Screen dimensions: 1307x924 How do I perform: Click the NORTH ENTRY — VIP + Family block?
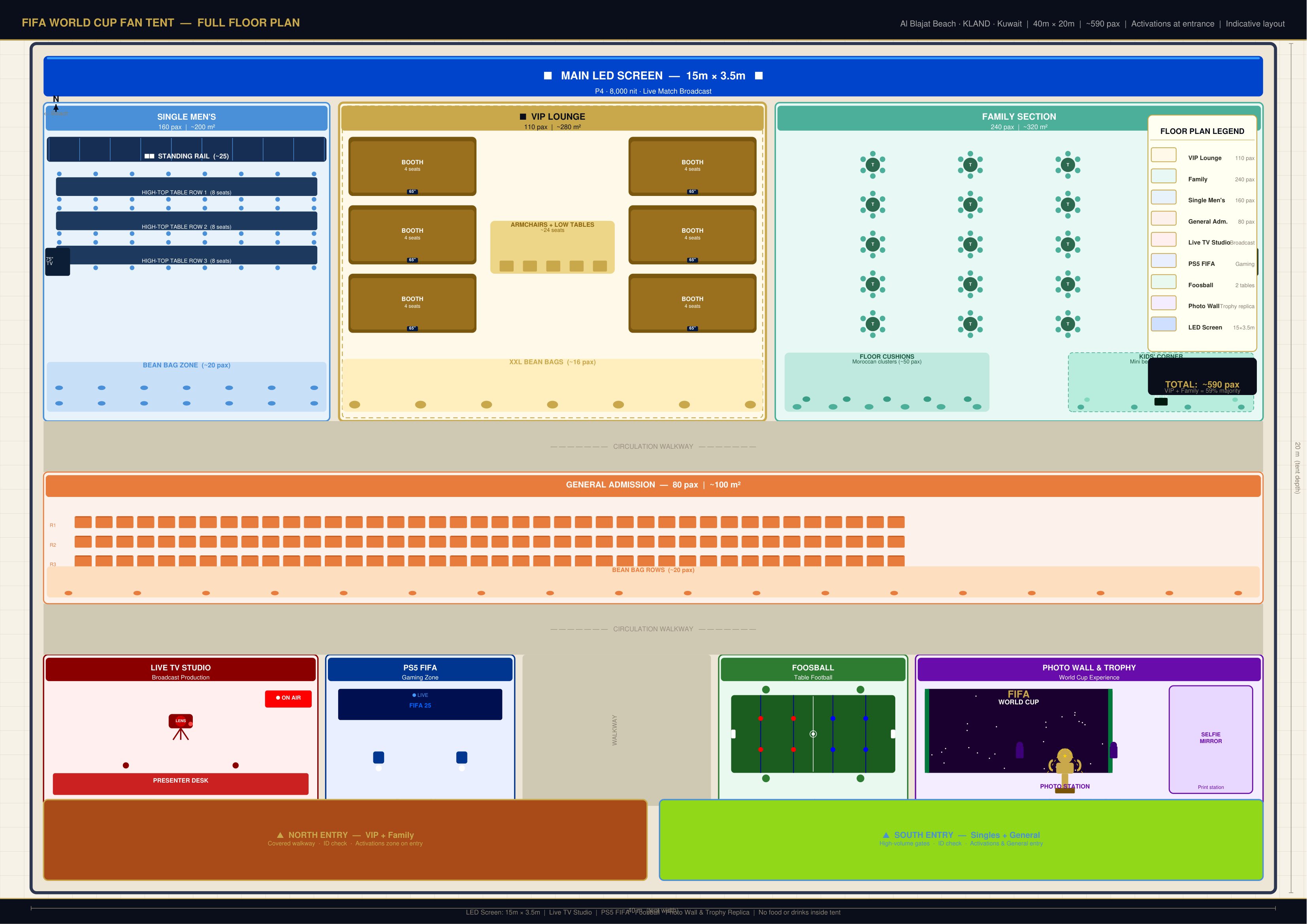(x=345, y=840)
